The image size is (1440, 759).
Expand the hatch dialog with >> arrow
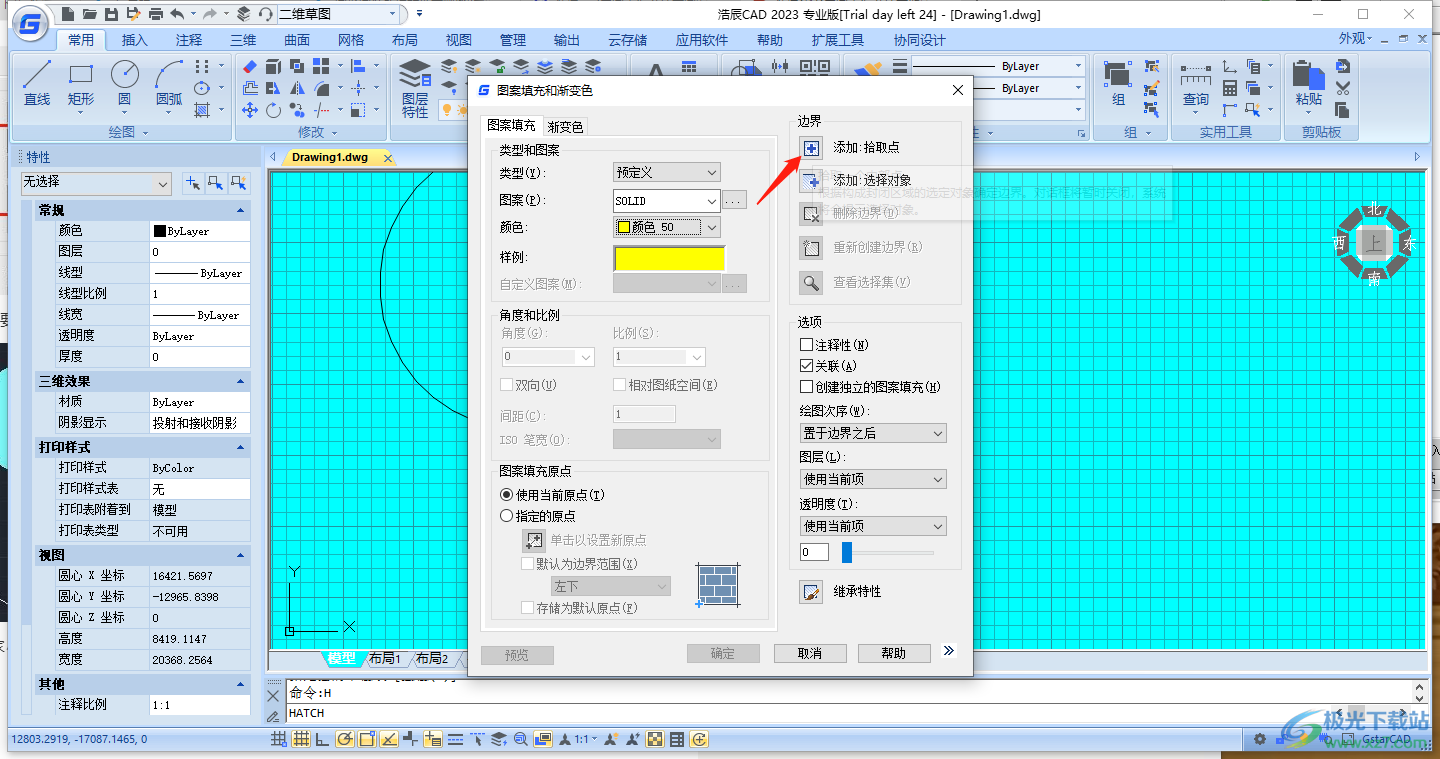[949, 651]
